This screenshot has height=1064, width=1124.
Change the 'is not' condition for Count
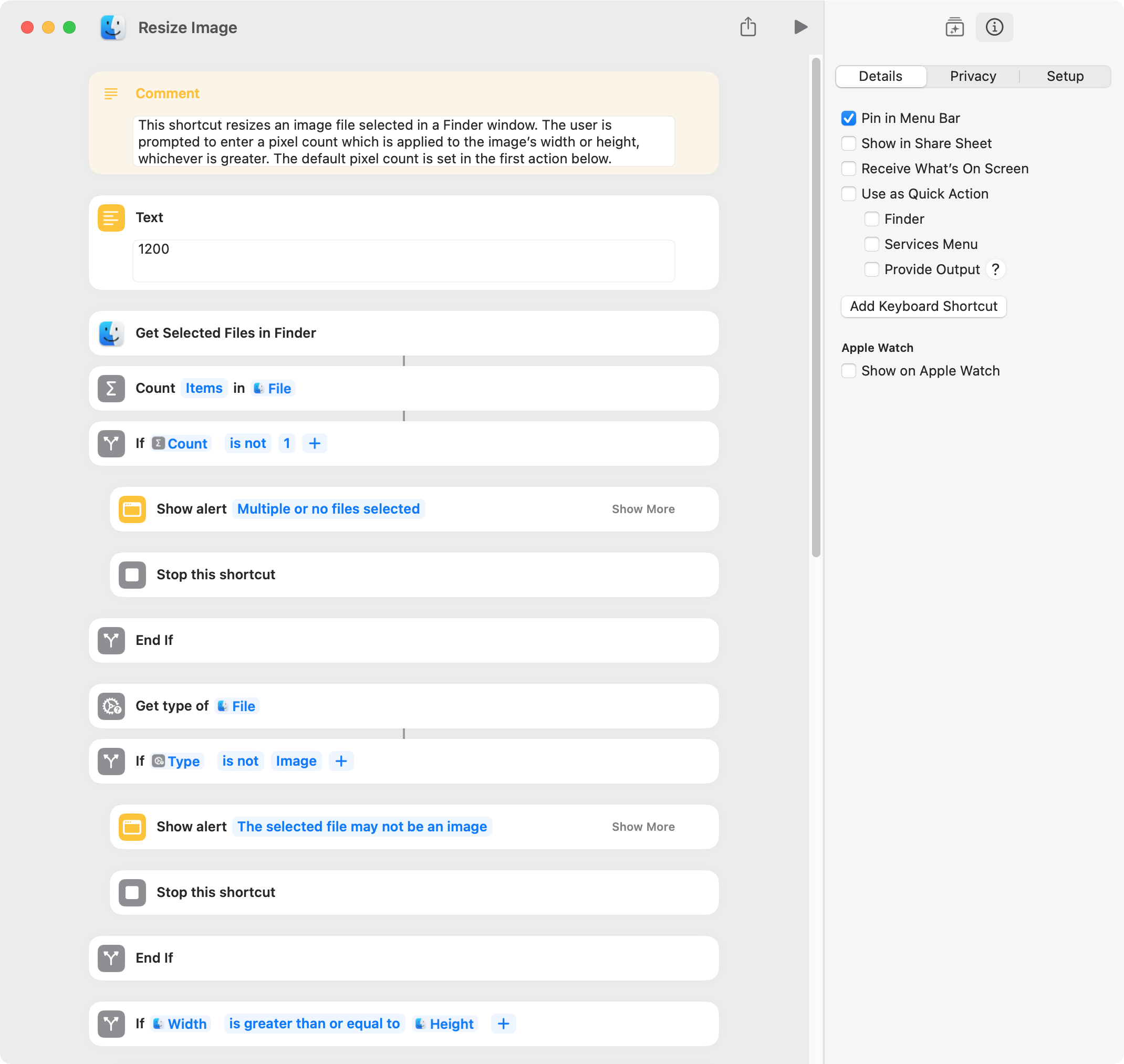248,444
